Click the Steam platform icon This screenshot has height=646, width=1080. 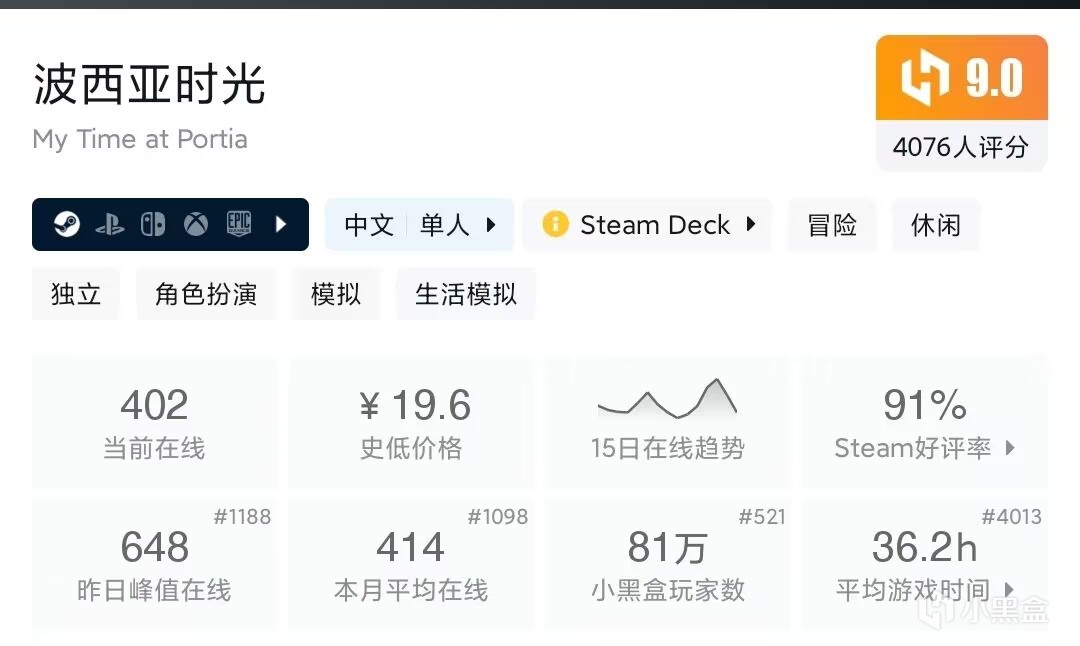click(67, 225)
